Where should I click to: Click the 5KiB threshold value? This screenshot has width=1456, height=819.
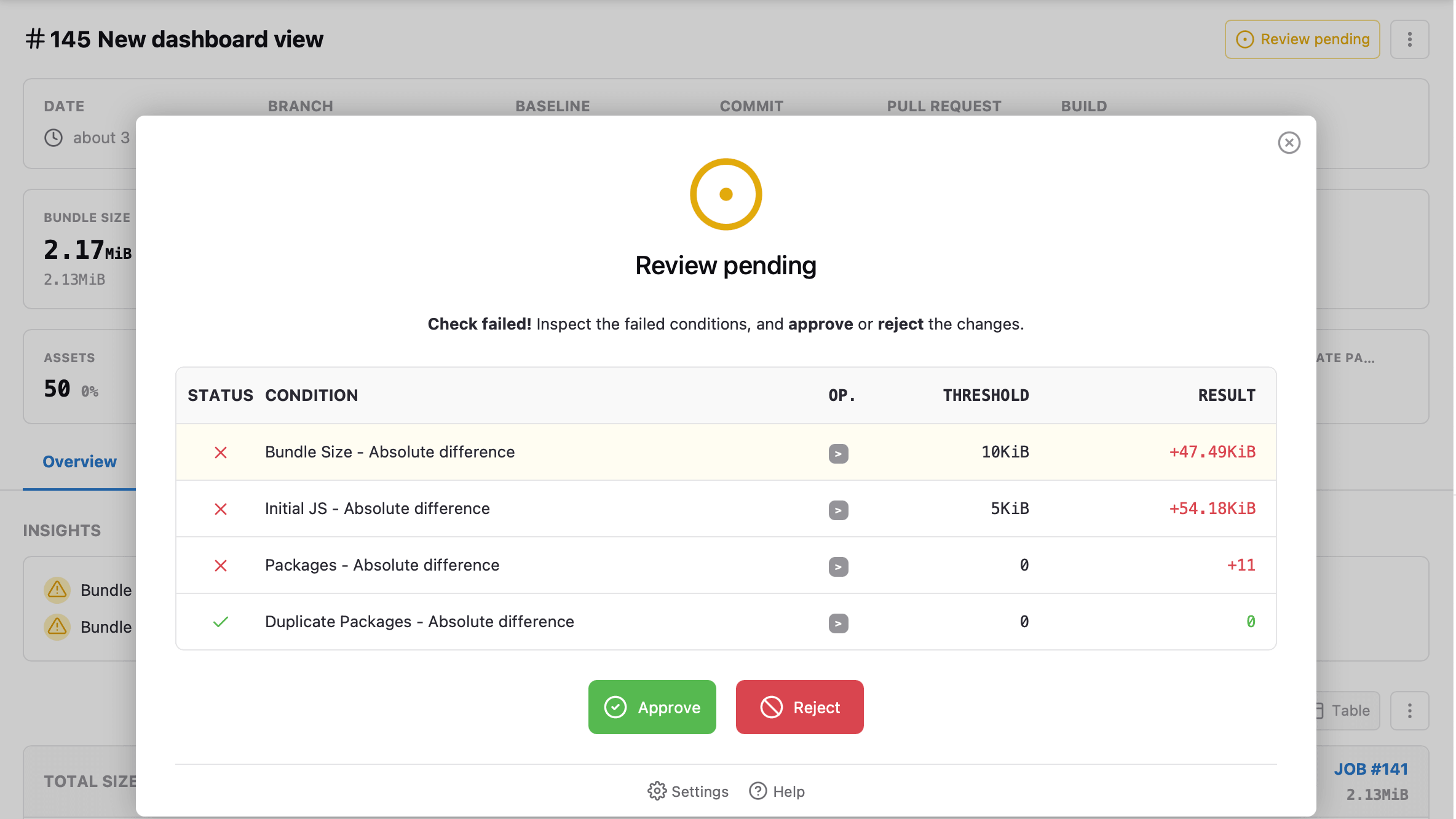pos(1010,508)
